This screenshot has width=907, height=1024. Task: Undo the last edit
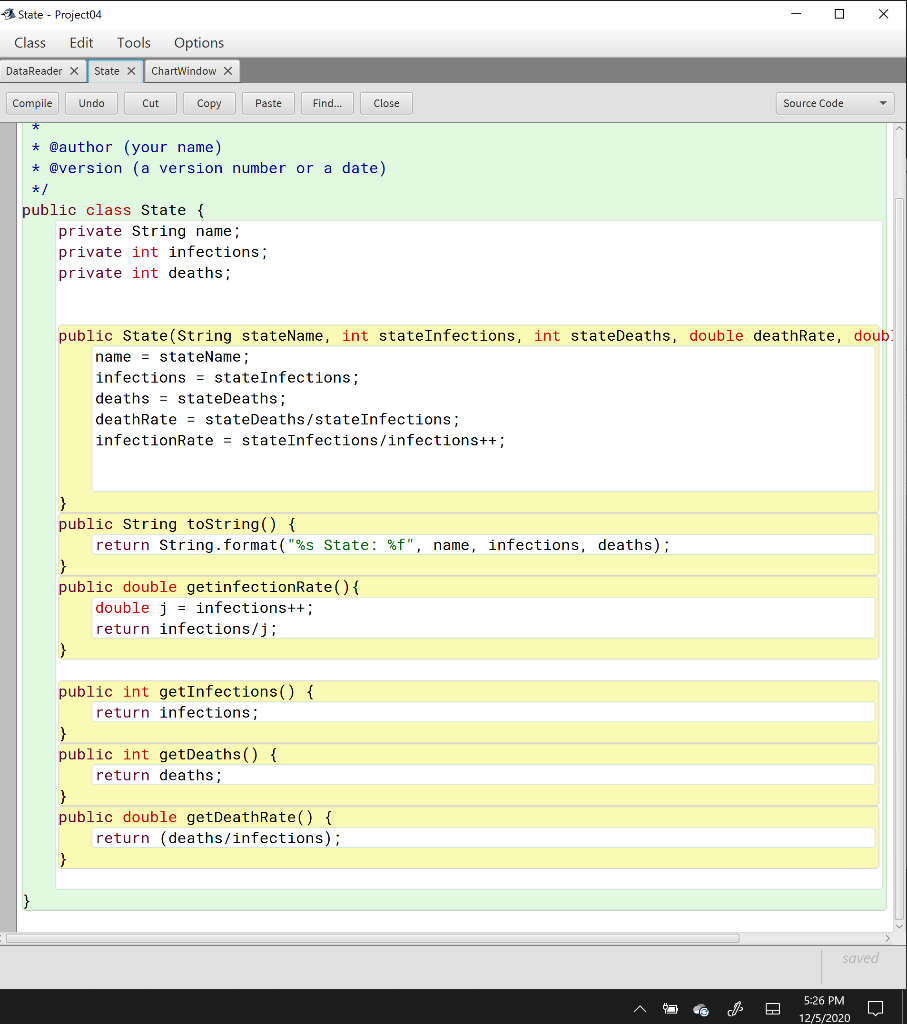click(x=91, y=102)
